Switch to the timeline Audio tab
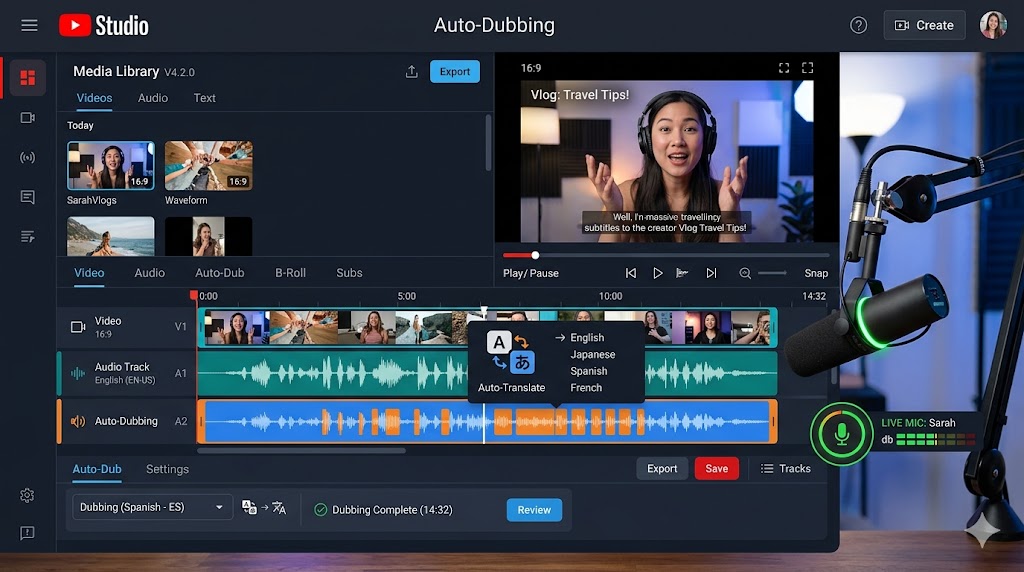 click(150, 273)
